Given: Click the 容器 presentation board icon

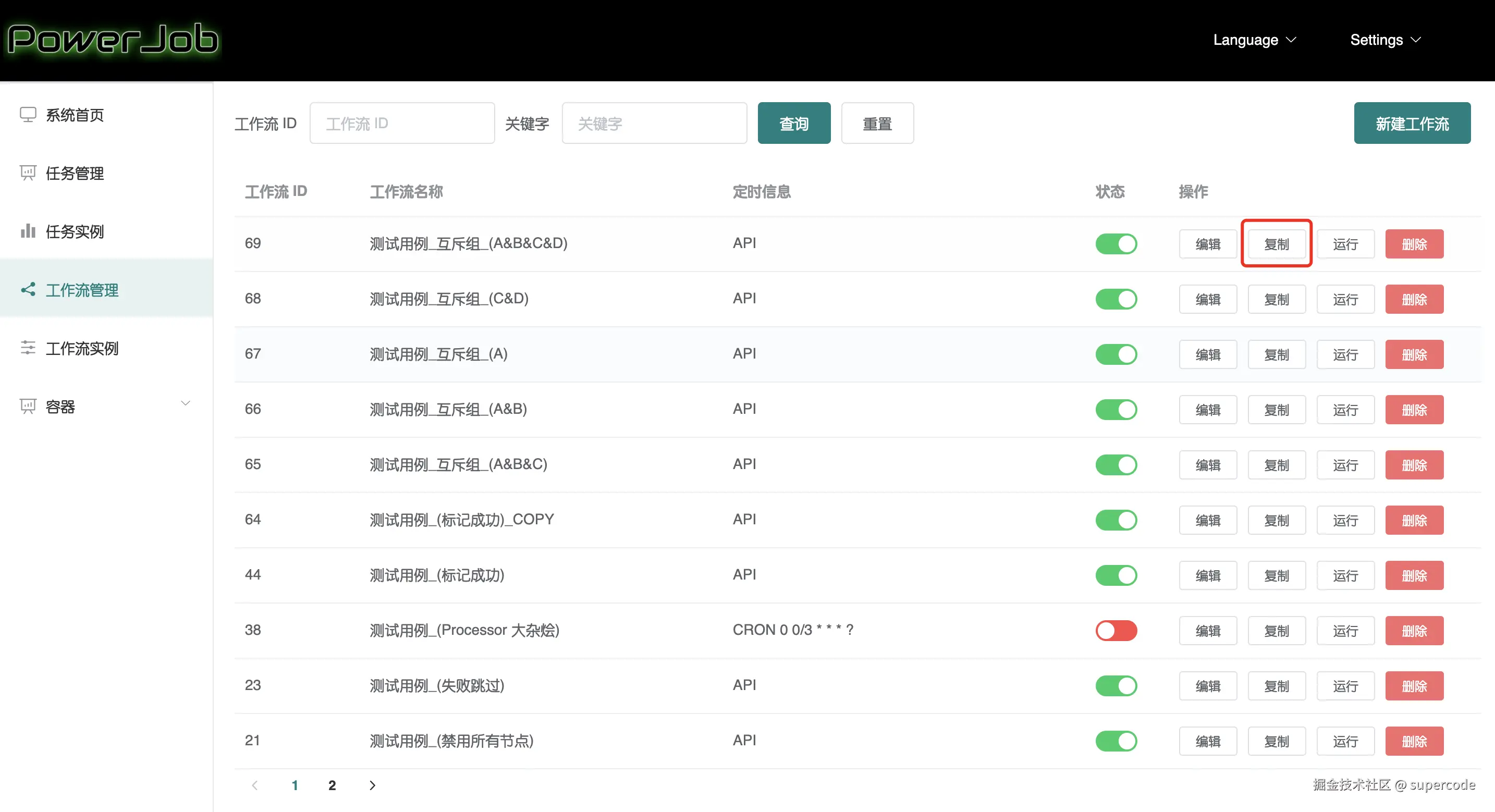Looking at the screenshot, I should [x=28, y=407].
